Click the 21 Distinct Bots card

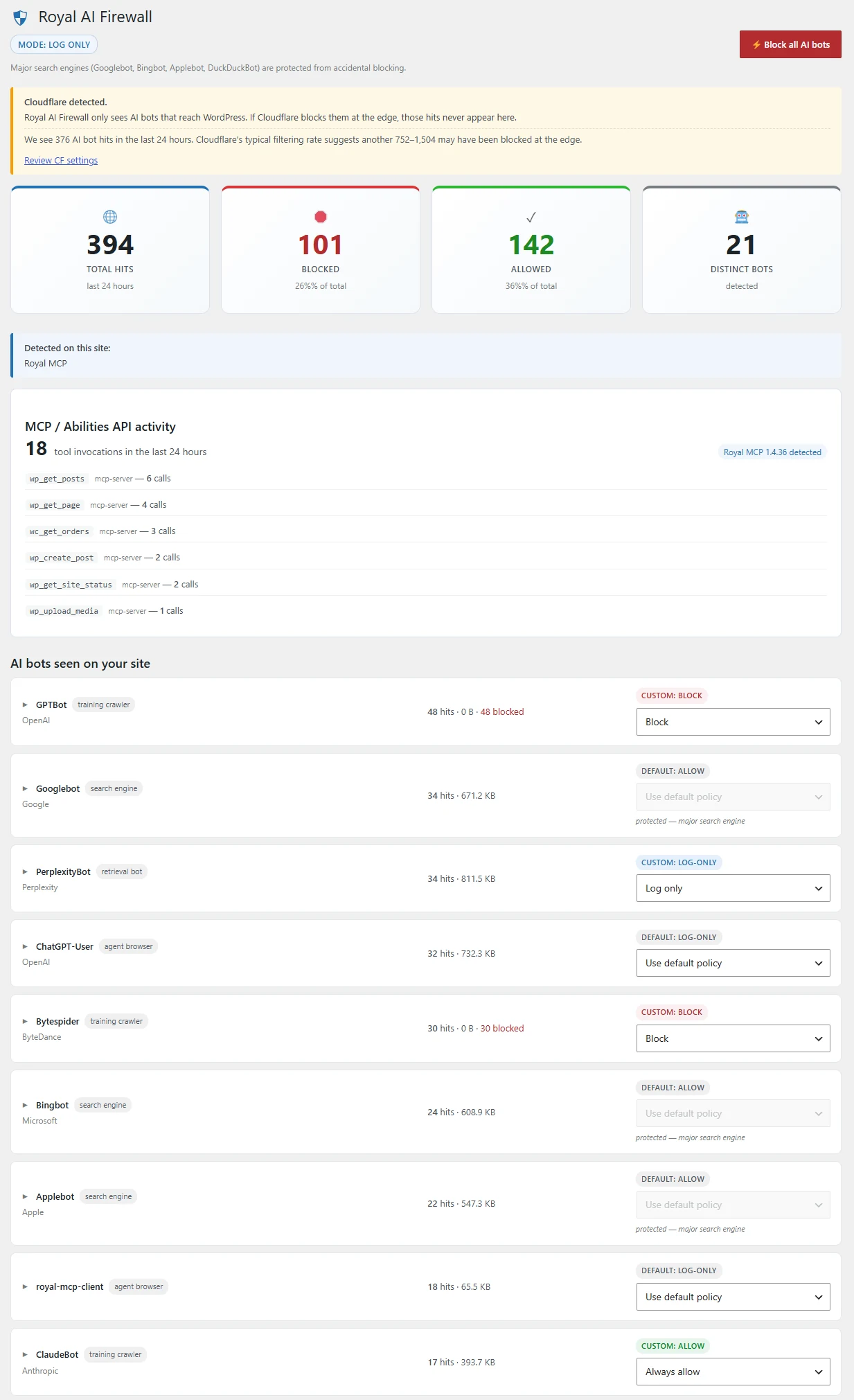pos(742,249)
